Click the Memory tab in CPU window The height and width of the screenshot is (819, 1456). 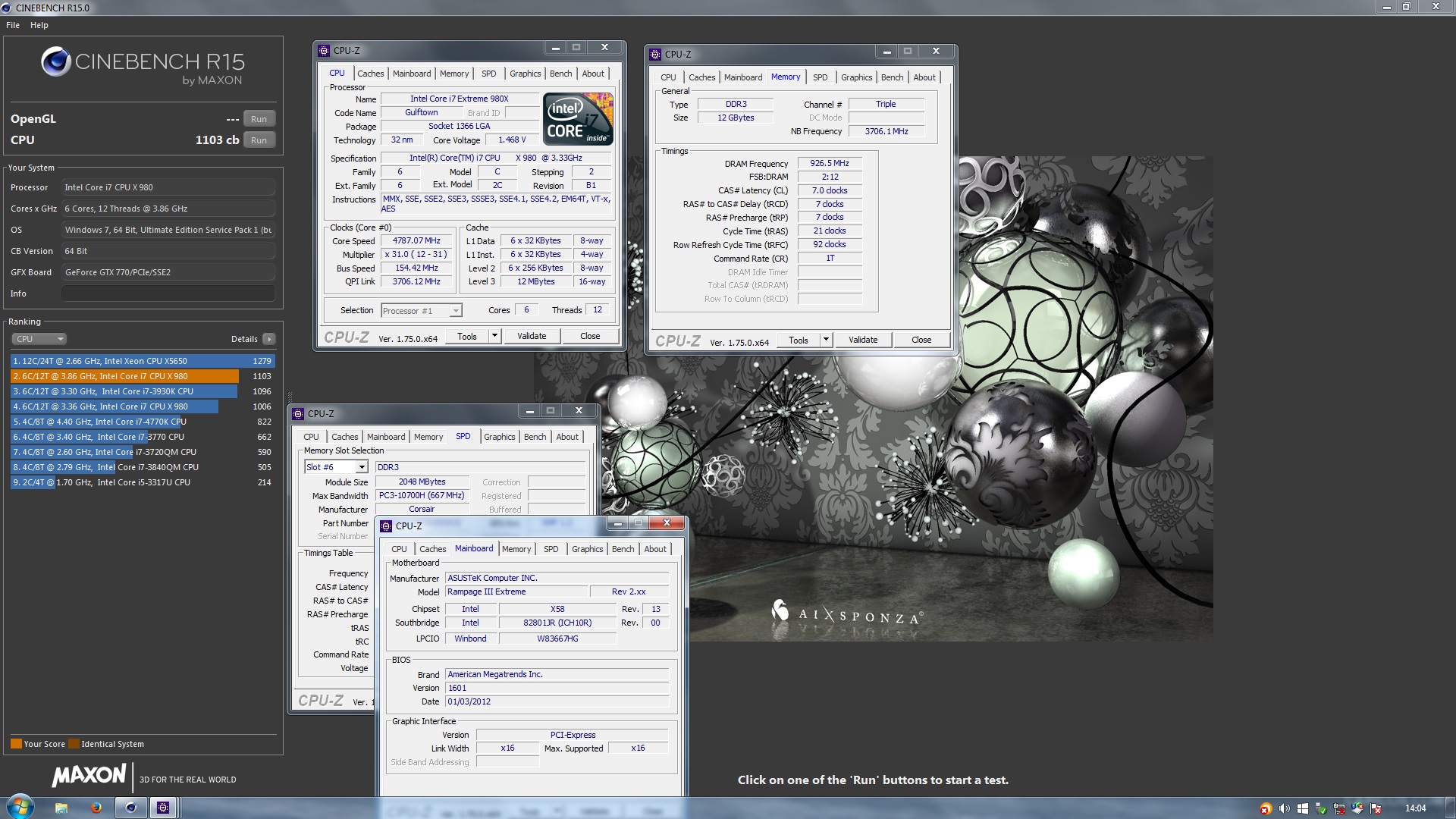(454, 74)
